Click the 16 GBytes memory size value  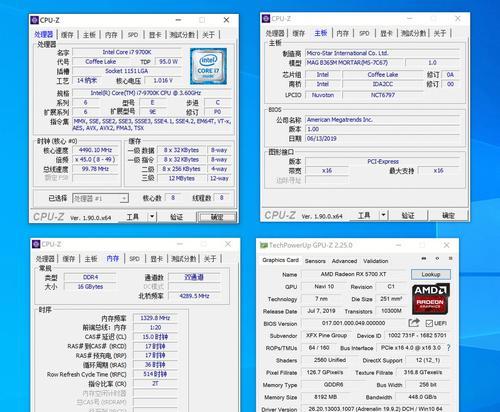(x=90, y=286)
